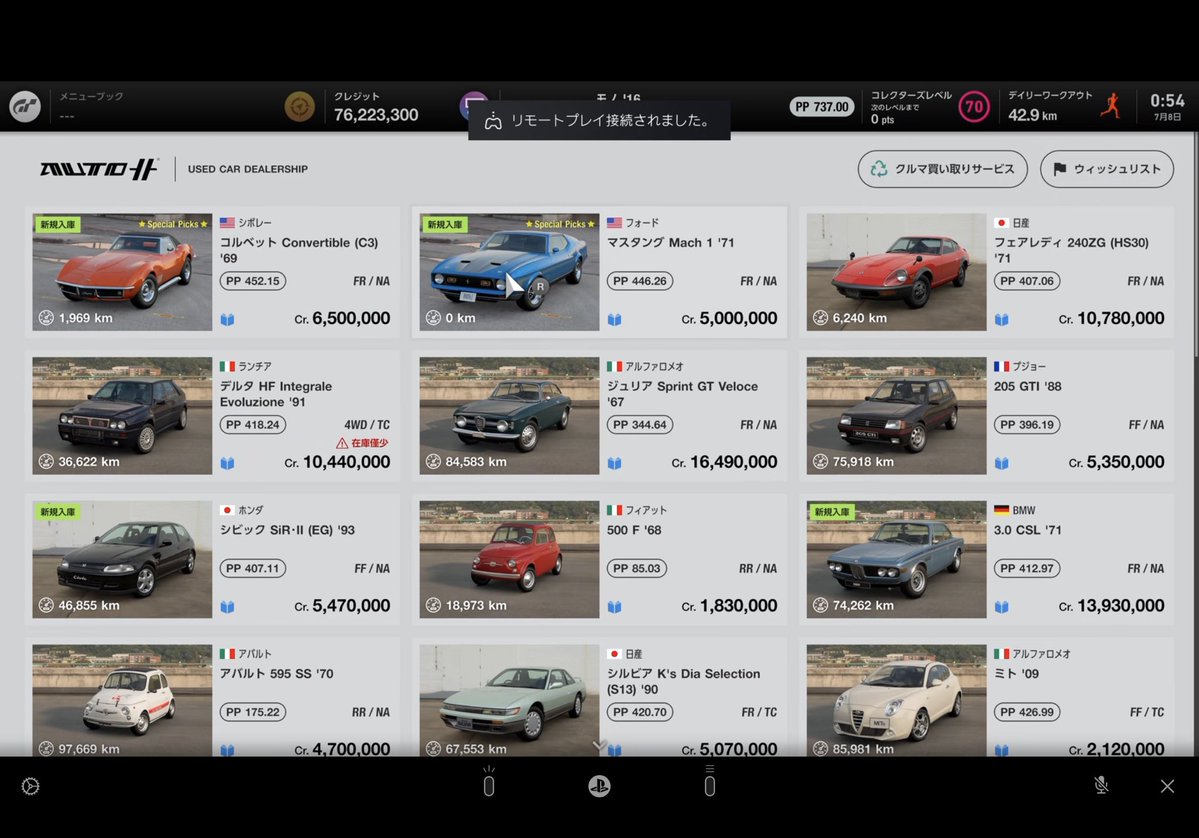Viewport: 1199px width, 838px height.
Task: Click brochure icon on 205 GTI '88 card
Action: click(1001, 463)
